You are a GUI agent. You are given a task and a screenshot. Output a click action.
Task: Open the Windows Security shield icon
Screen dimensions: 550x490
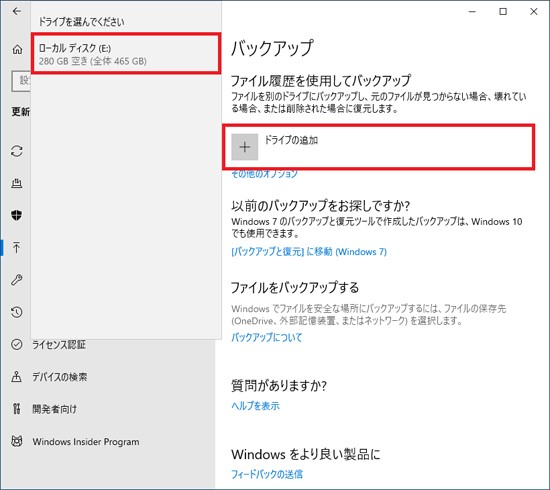pos(16,215)
